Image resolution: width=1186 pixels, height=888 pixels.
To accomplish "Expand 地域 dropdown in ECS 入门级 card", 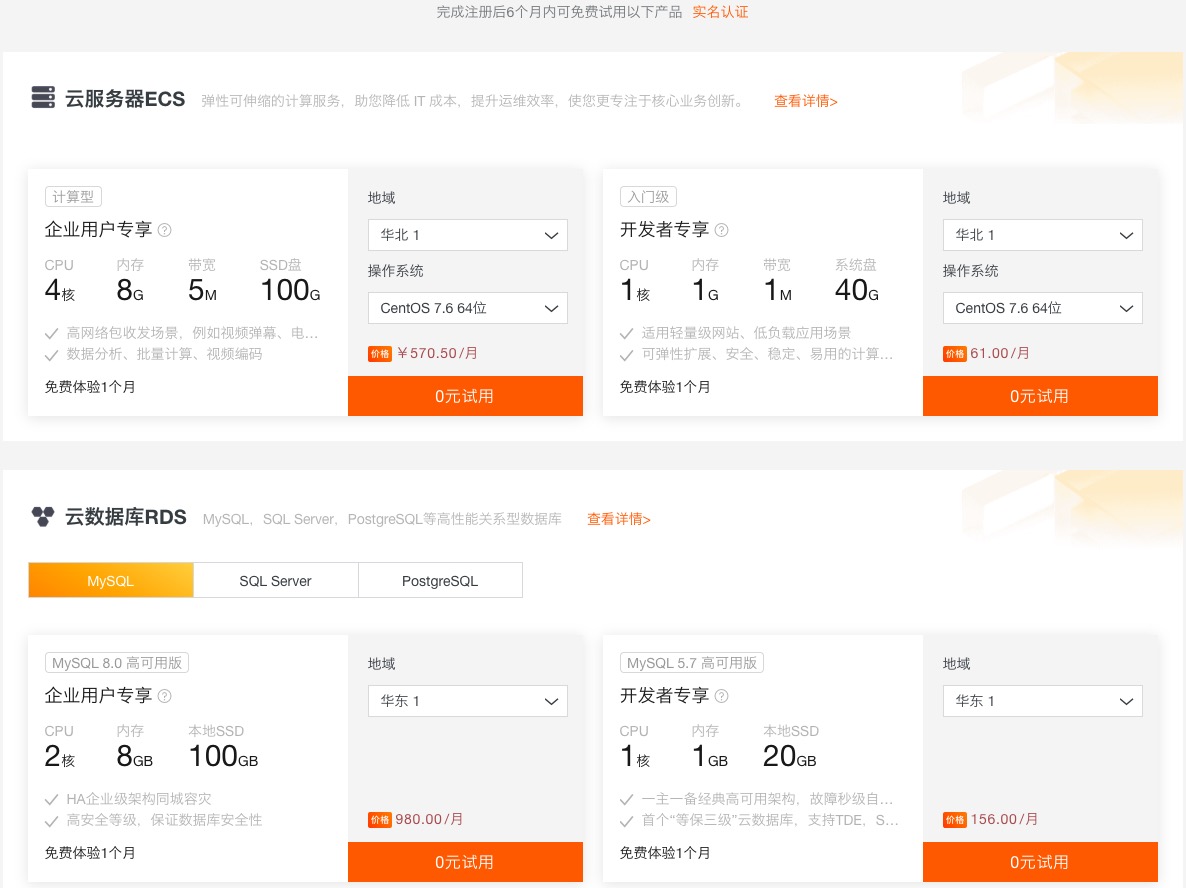I will [1042, 235].
